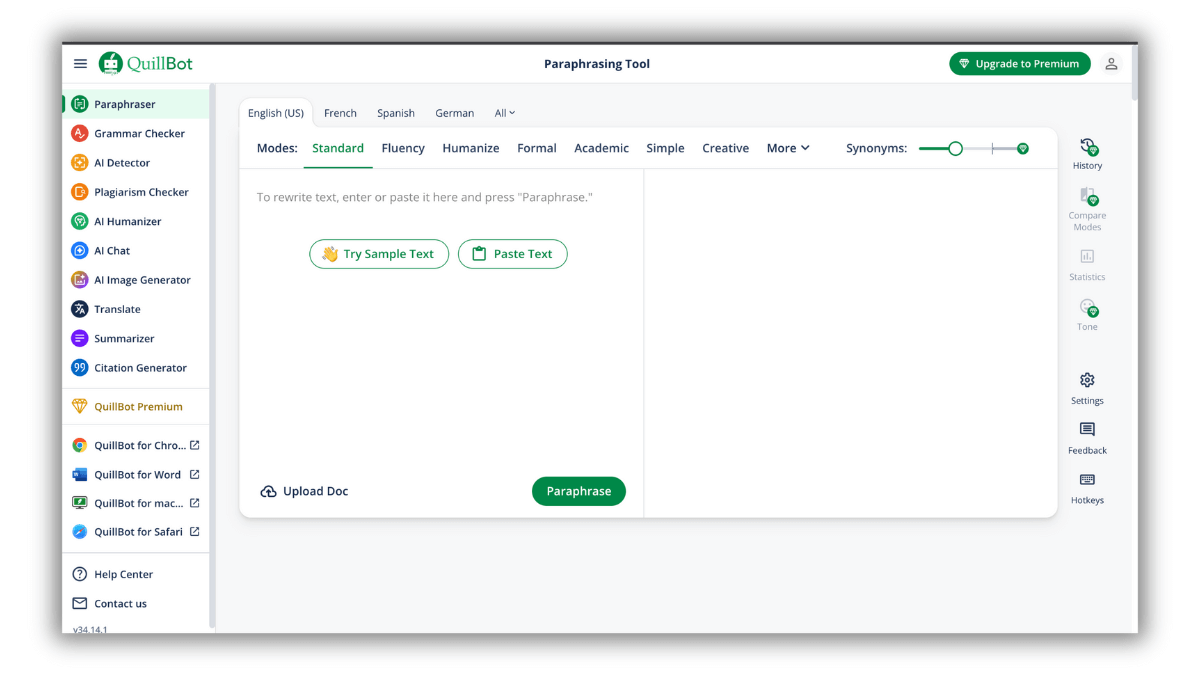Image resolution: width=1200 pixels, height=675 pixels.
Task: Switch to the German language tab
Action: pyautogui.click(x=455, y=113)
